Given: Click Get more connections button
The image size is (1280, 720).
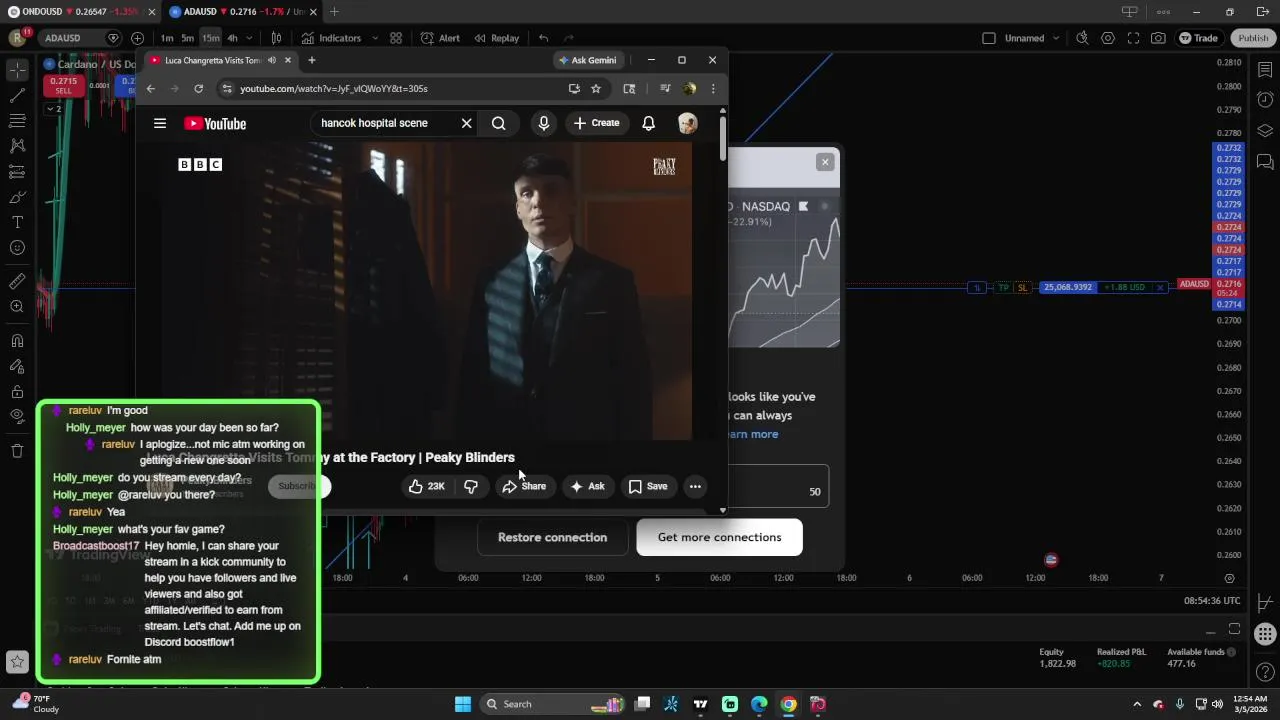Looking at the screenshot, I should [719, 537].
